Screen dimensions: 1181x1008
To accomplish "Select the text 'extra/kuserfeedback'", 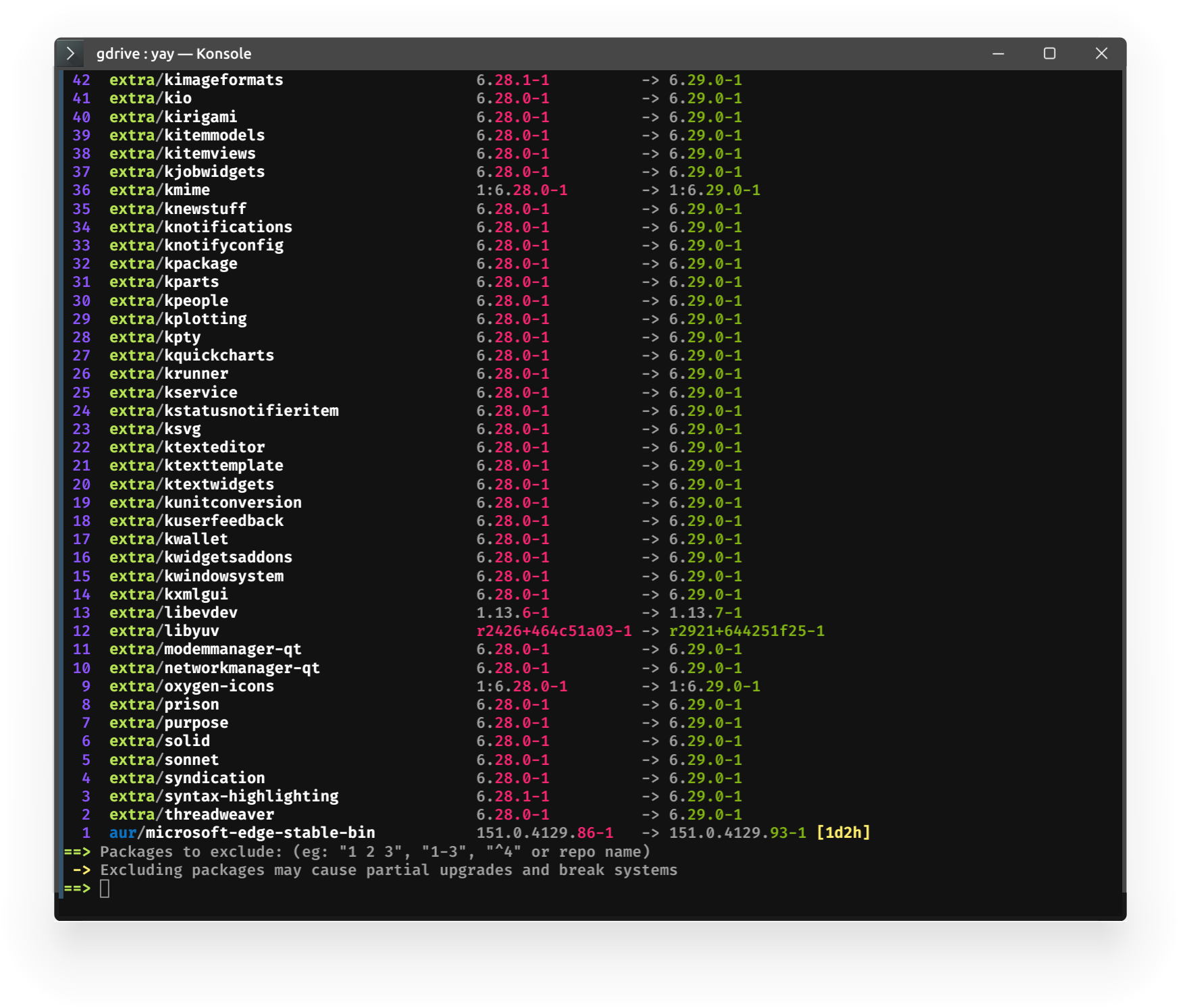I will 196,521.
